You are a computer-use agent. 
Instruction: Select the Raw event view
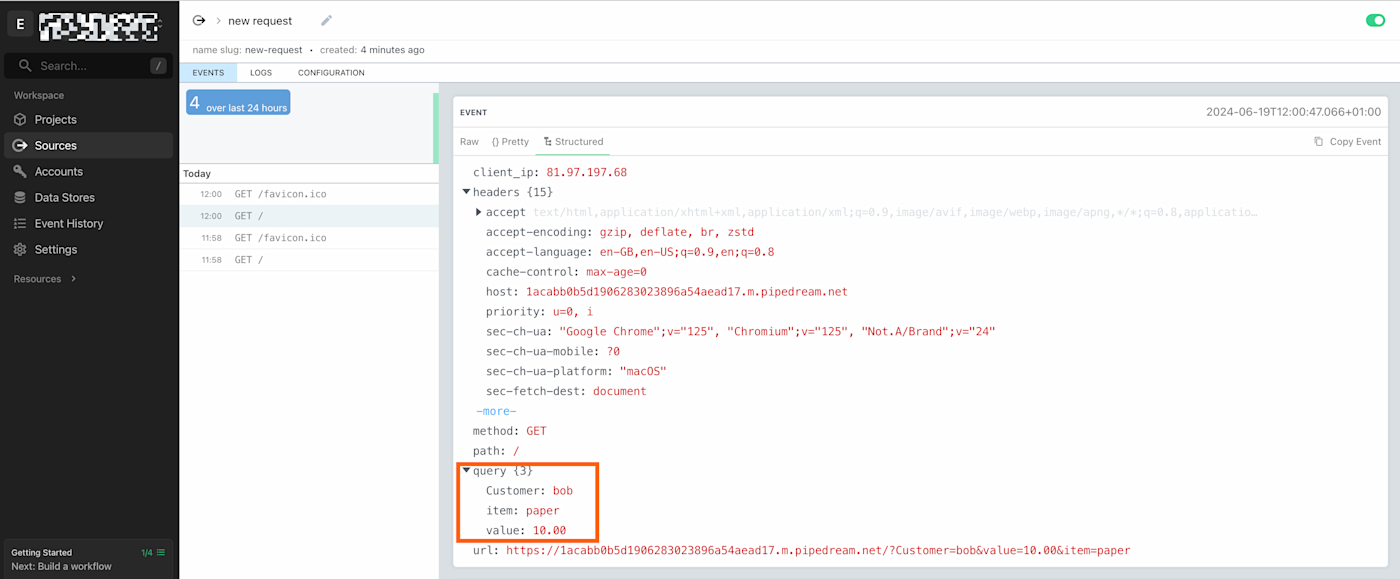click(469, 142)
